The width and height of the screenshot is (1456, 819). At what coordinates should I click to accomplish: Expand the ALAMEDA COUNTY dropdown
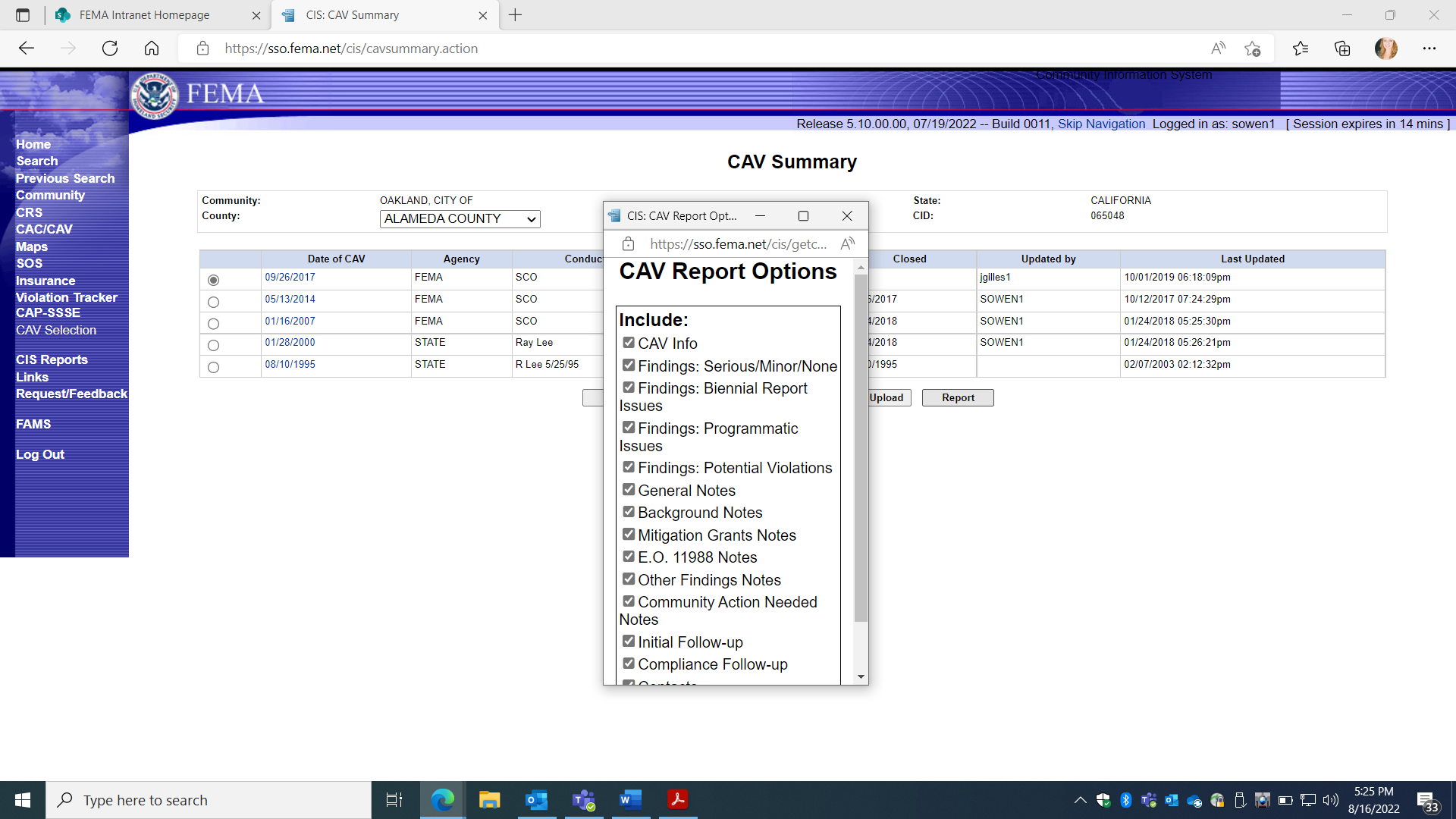(x=460, y=219)
